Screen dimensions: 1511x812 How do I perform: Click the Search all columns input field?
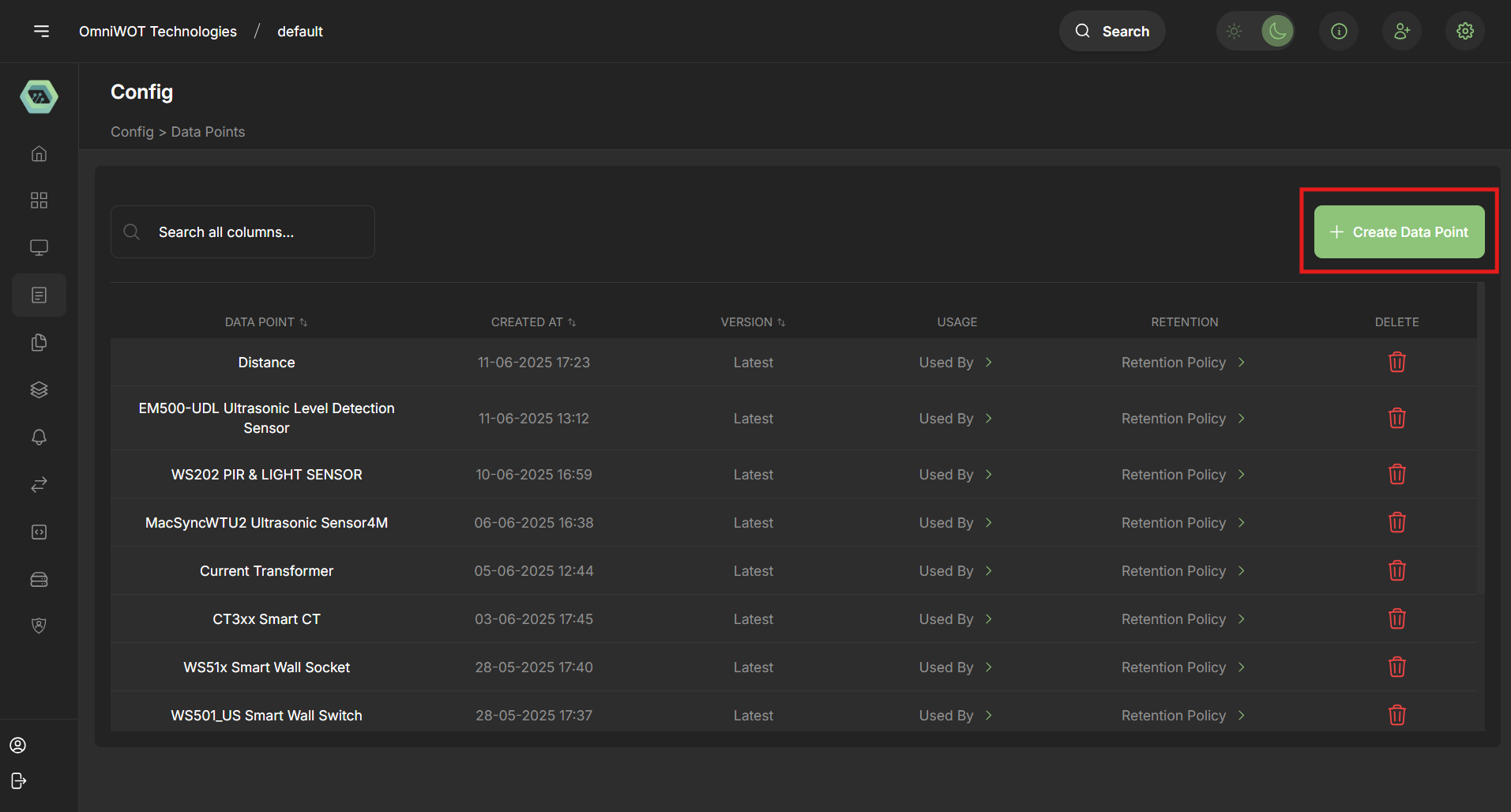coord(242,231)
